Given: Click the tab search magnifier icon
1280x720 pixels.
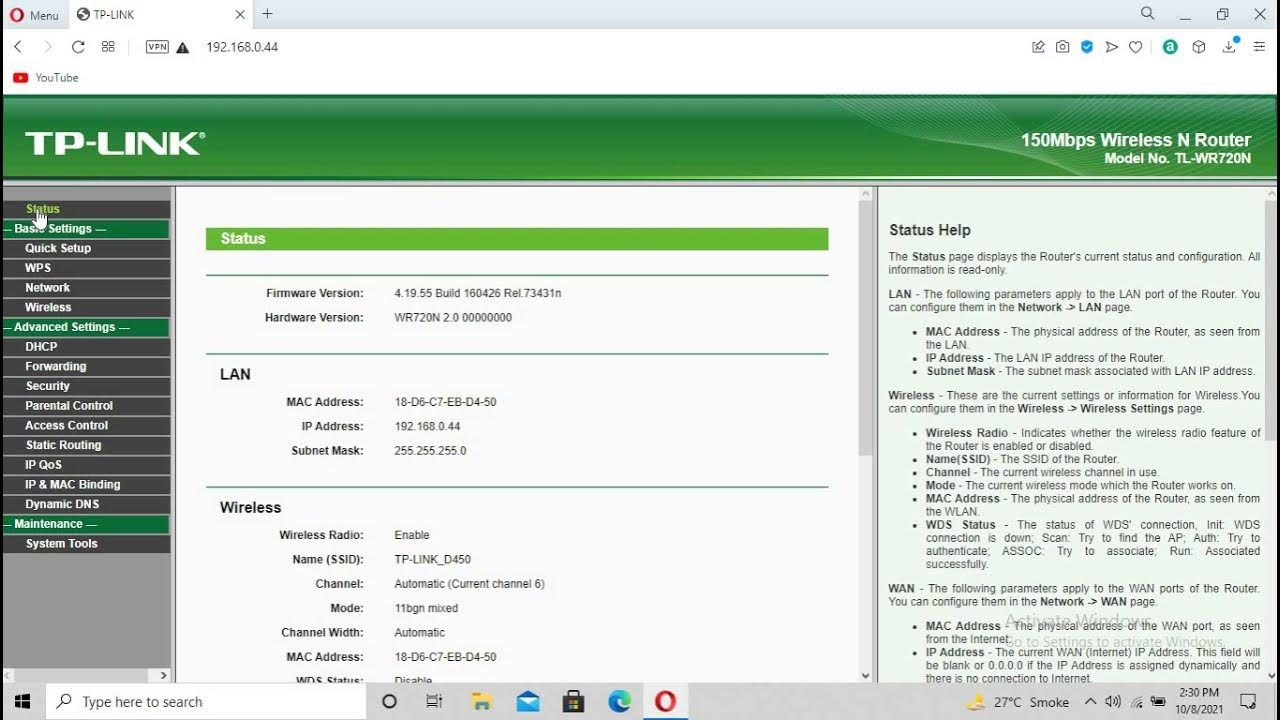Looking at the screenshot, I should (x=1148, y=14).
